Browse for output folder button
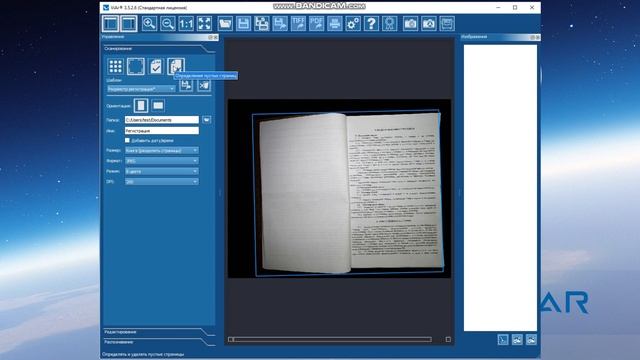The width and height of the screenshot is (640, 360). (x=207, y=120)
